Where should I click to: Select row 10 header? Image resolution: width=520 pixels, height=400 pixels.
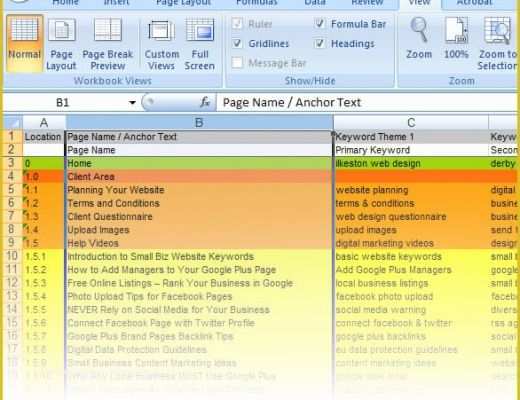click(x=13, y=256)
